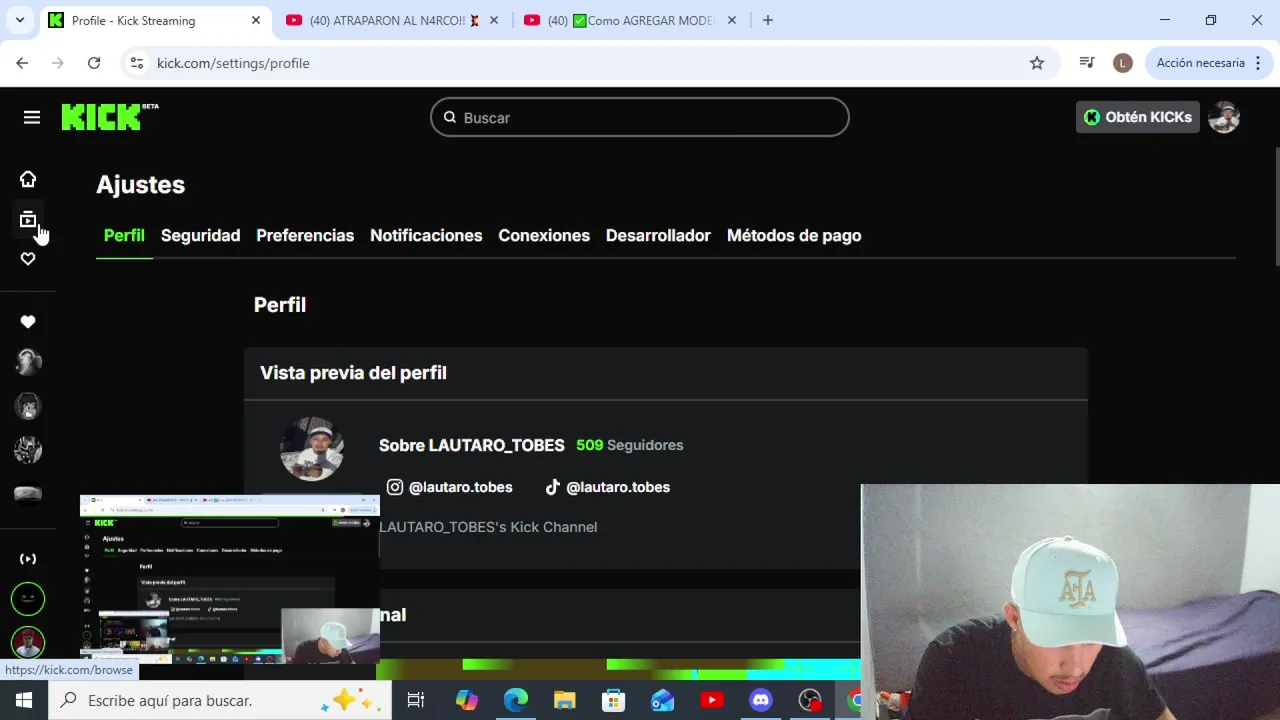Image resolution: width=1280 pixels, height=720 pixels.
Task: Switch to the Preferencias tab
Action: pos(305,236)
